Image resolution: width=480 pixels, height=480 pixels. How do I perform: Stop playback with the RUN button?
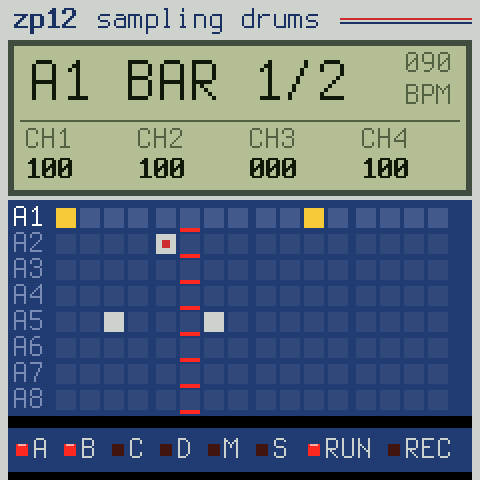tap(339, 449)
